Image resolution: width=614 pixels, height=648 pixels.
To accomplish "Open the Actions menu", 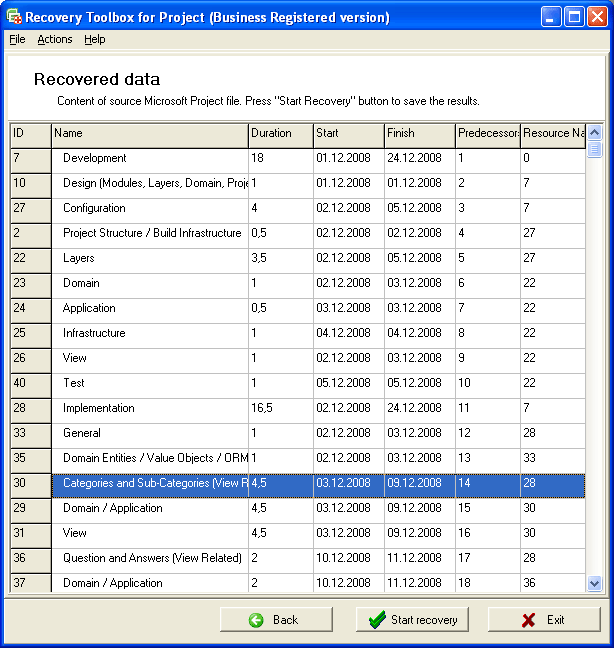I will click(55, 39).
